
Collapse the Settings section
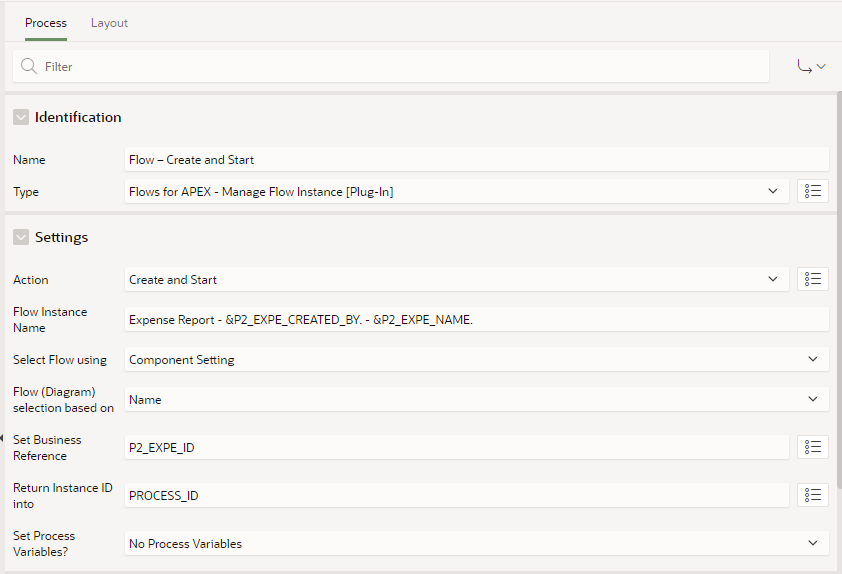21,237
